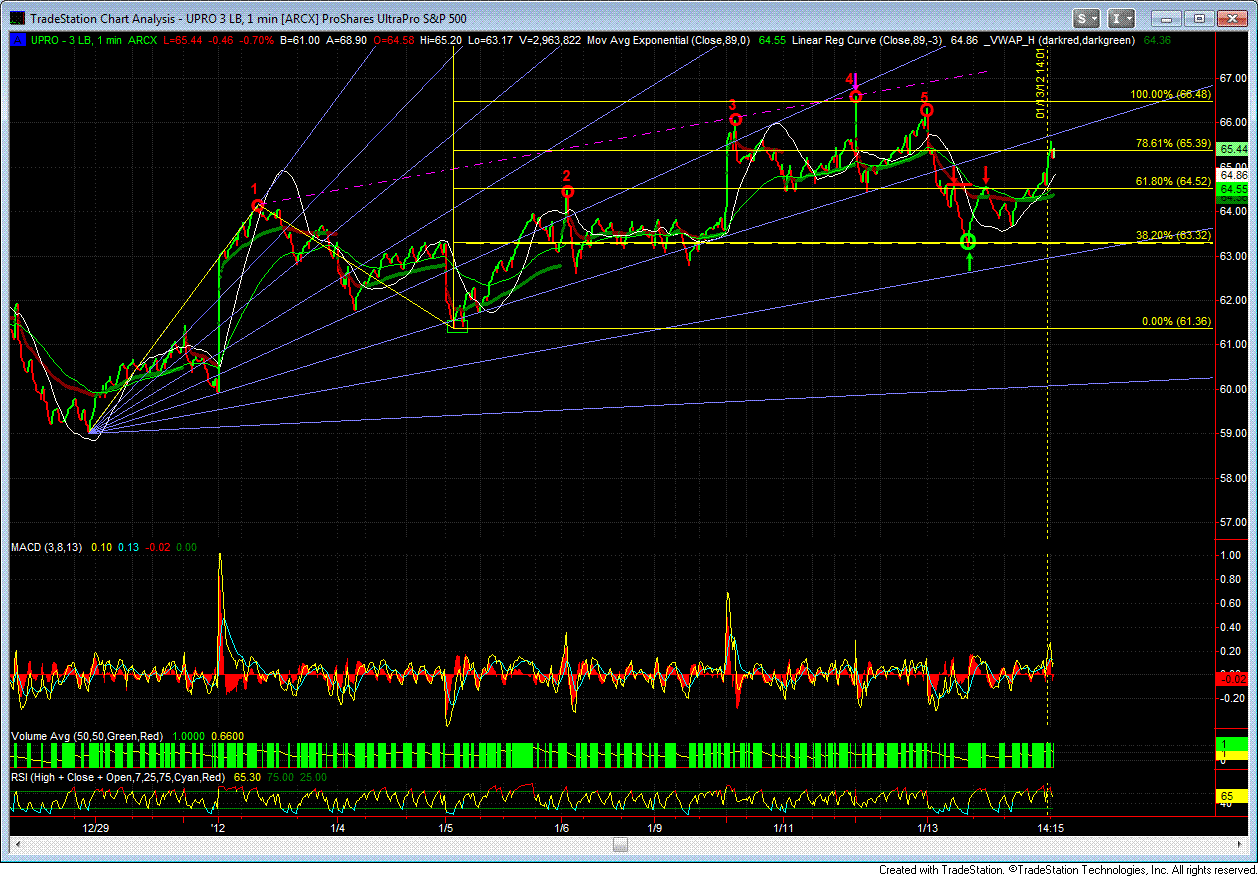Open the S dropdown button in title bar
This screenshot has height=876, width=1258.
click(x=1087, y=18)
